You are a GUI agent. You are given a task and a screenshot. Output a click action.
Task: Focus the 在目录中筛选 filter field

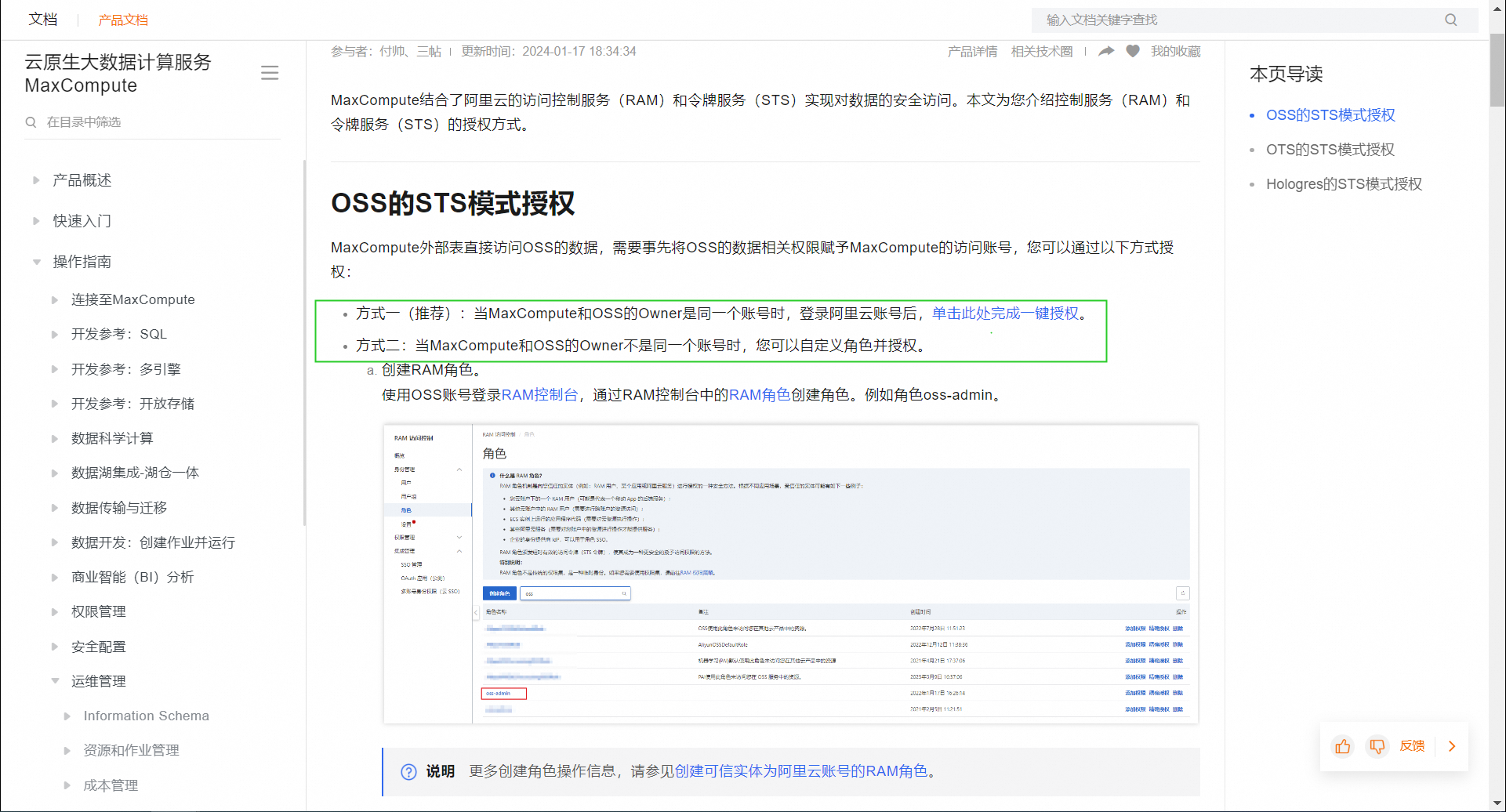(x=153, y=122)
